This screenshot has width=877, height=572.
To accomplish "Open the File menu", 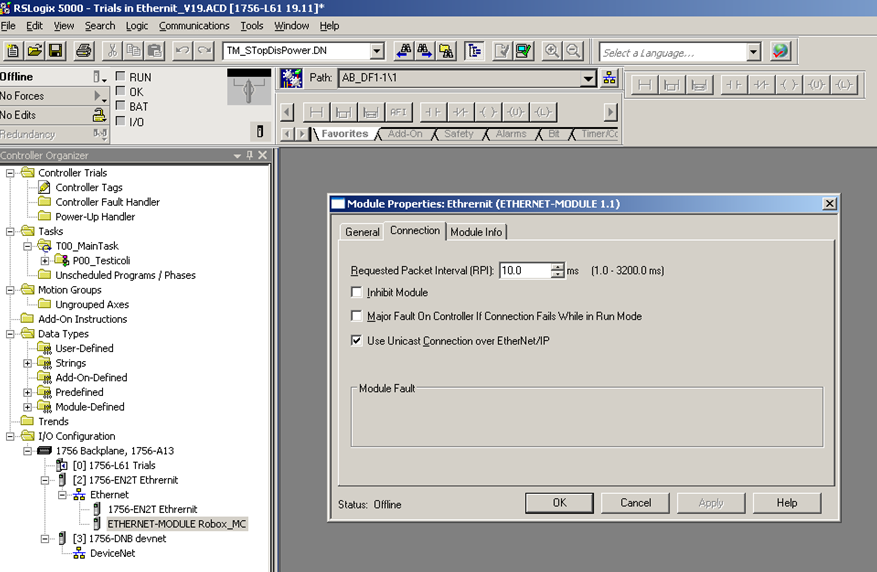I will (x=8, y=26).
